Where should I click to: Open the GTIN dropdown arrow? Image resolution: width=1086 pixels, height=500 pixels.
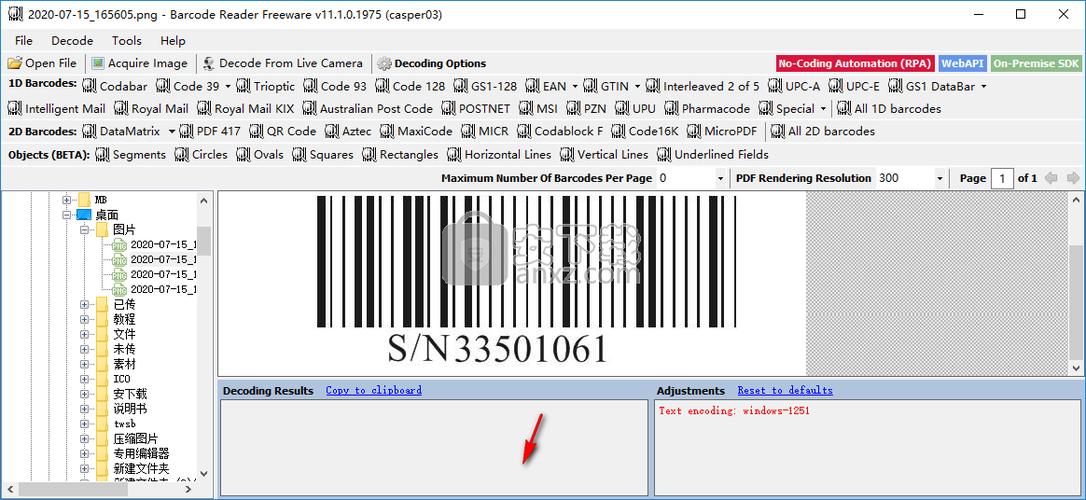[x=637, y=87]
